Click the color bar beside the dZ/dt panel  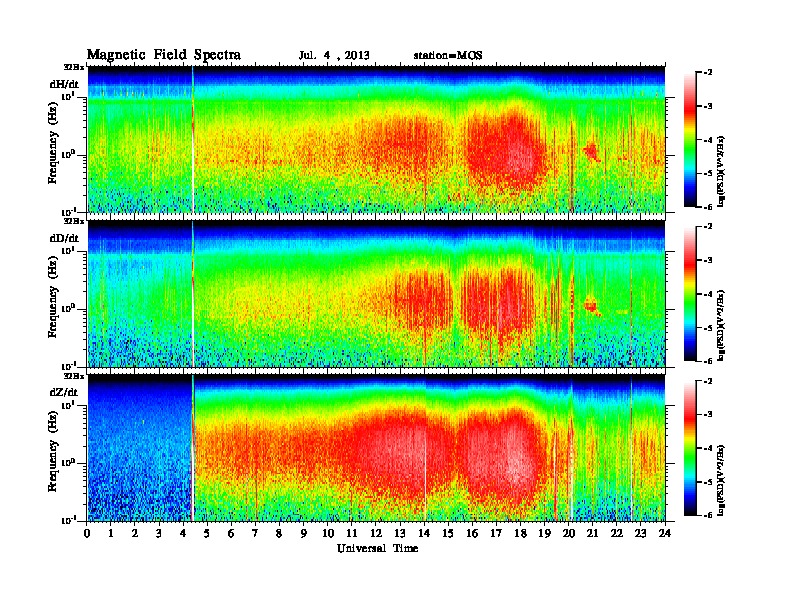pyautogui.click(x=690, y=448)
